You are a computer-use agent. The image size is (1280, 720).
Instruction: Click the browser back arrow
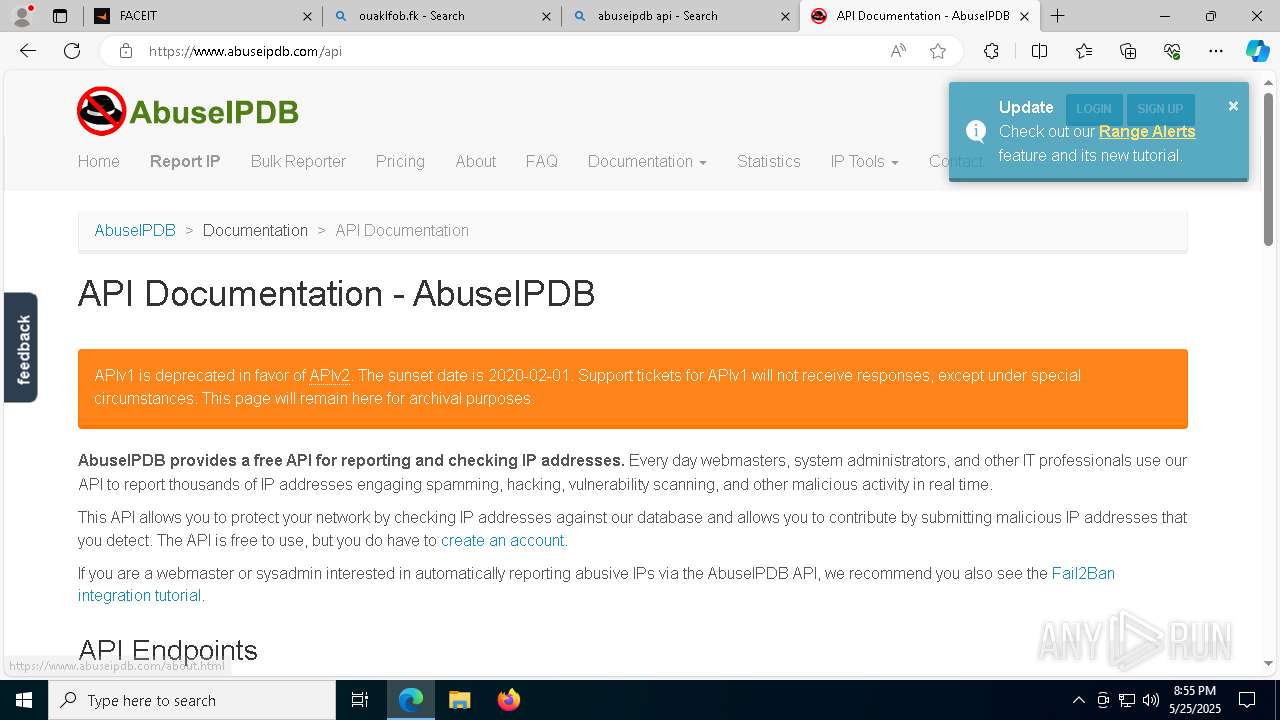(x=28, y=51)
